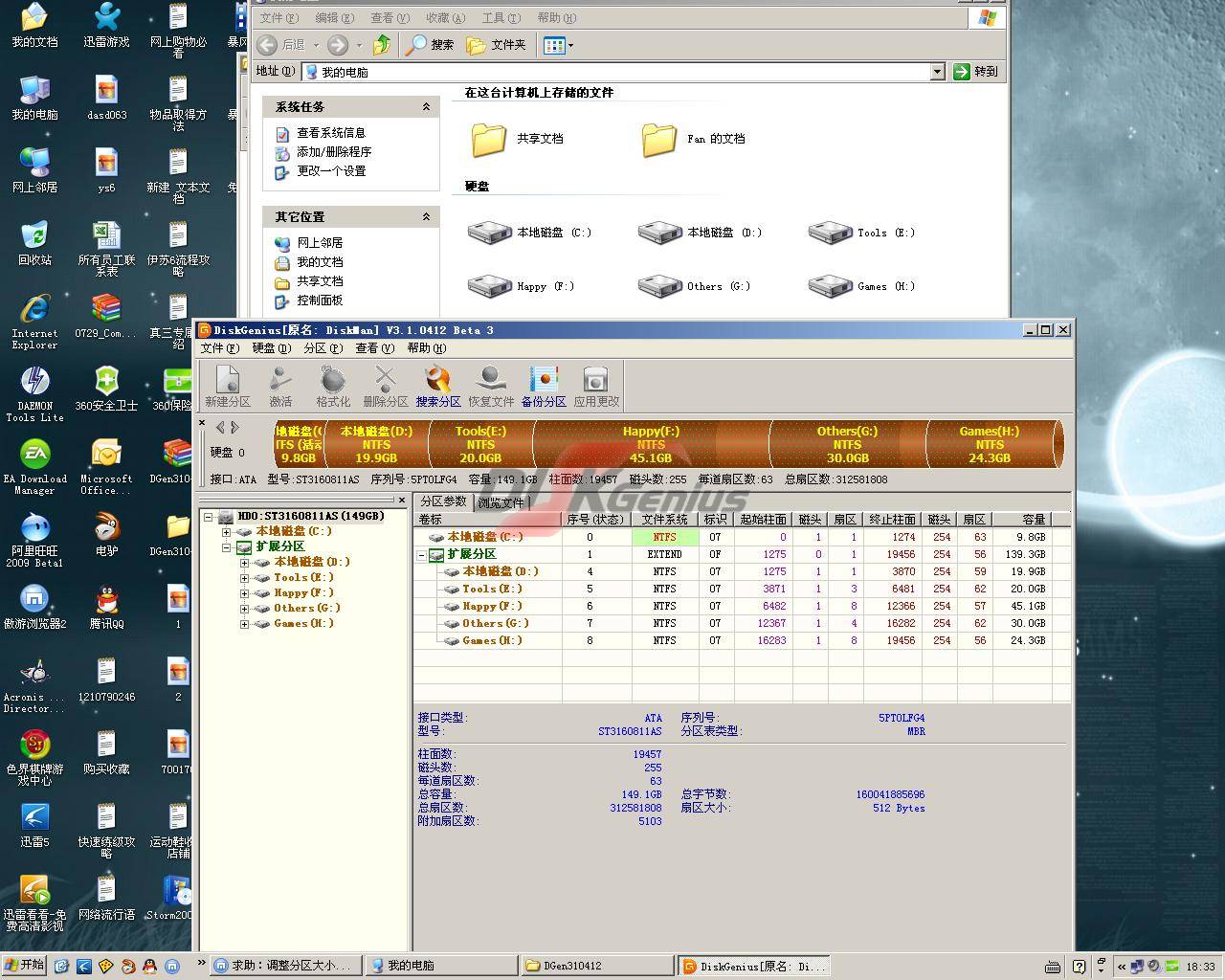Click Explorer 搜索 toolbar button
Image resolution: width=1225 pixels, height=980 pixels.
click(430, 45)
